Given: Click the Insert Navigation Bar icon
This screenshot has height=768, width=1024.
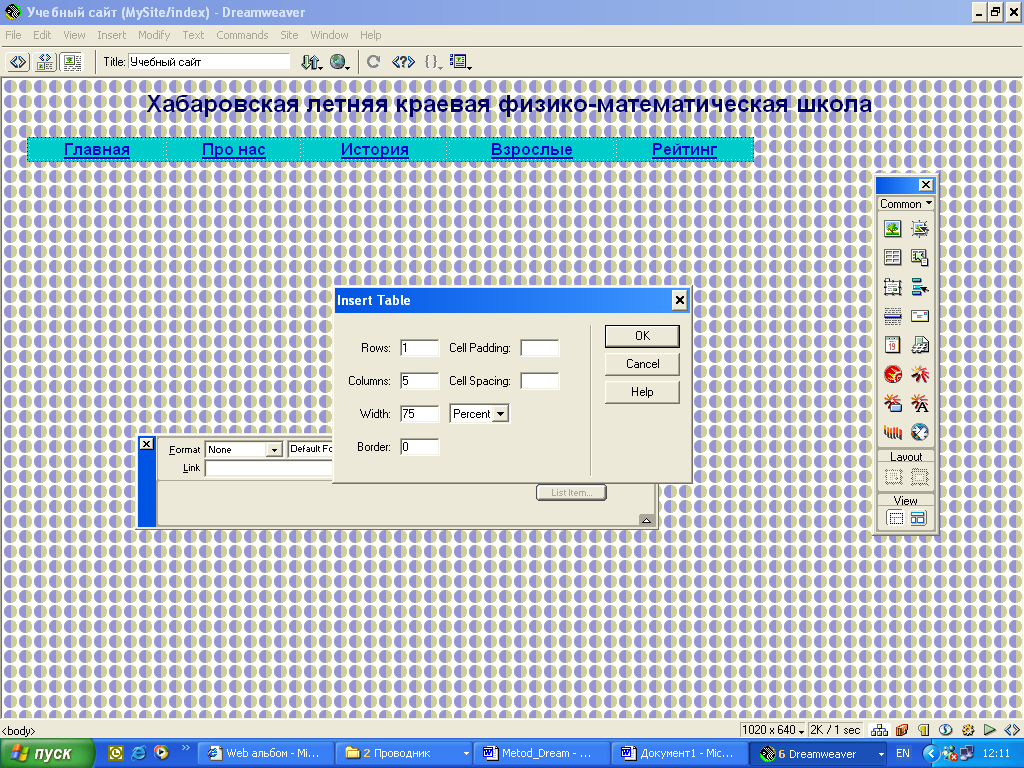Looking at the screenshot, I should click(920, 287).
